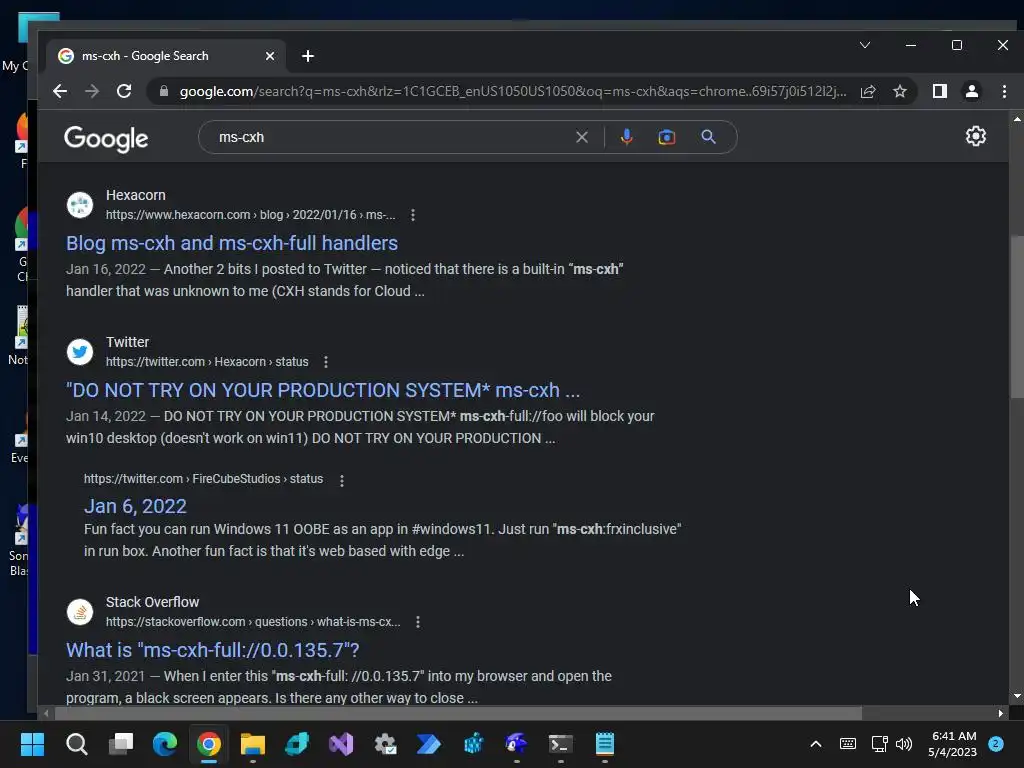The image size is (1024, 768).
Task: Open the notification center badge
Action: point(996,744)
